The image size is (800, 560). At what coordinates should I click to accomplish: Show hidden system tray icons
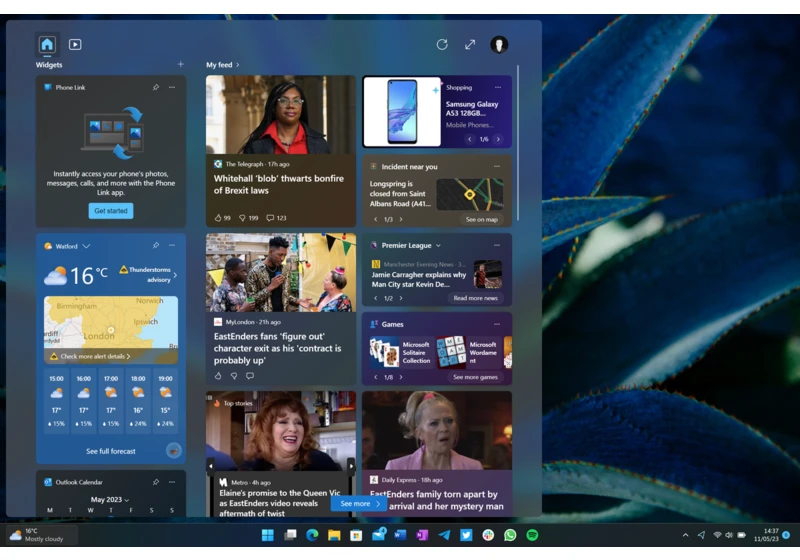685,535
